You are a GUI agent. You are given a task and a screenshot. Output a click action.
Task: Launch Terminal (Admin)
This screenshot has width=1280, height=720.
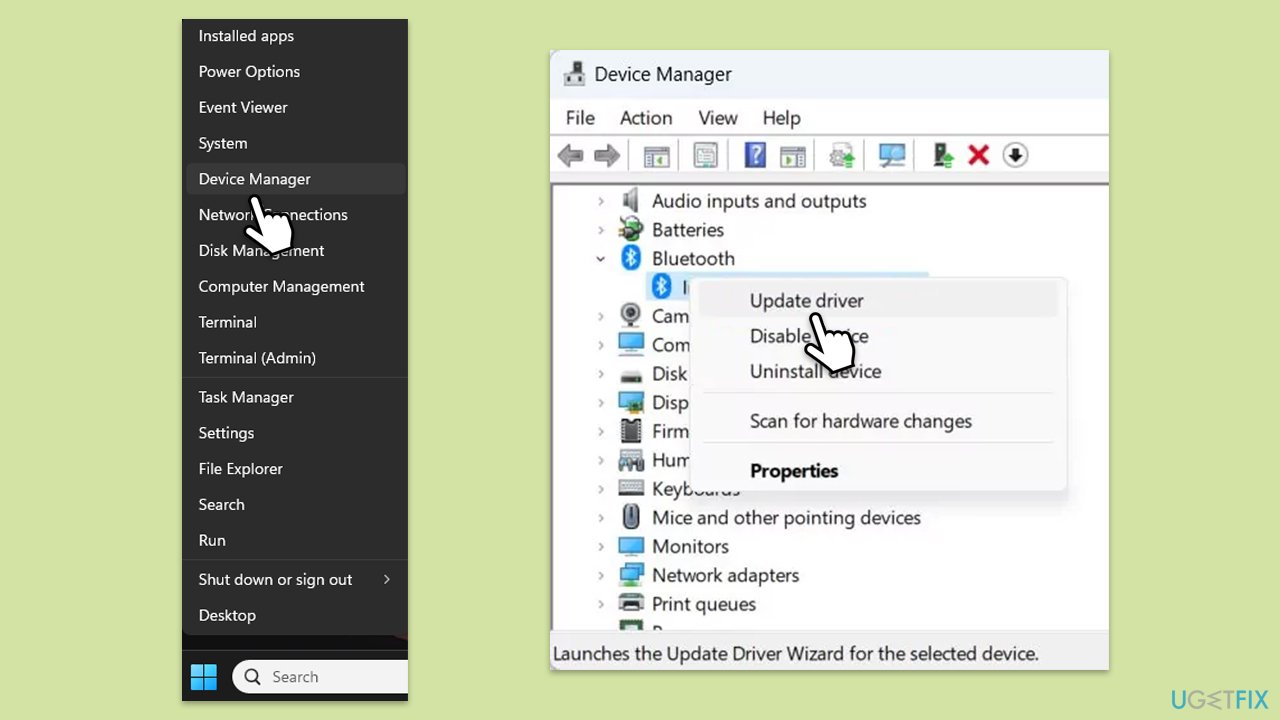tap(295, 358)
